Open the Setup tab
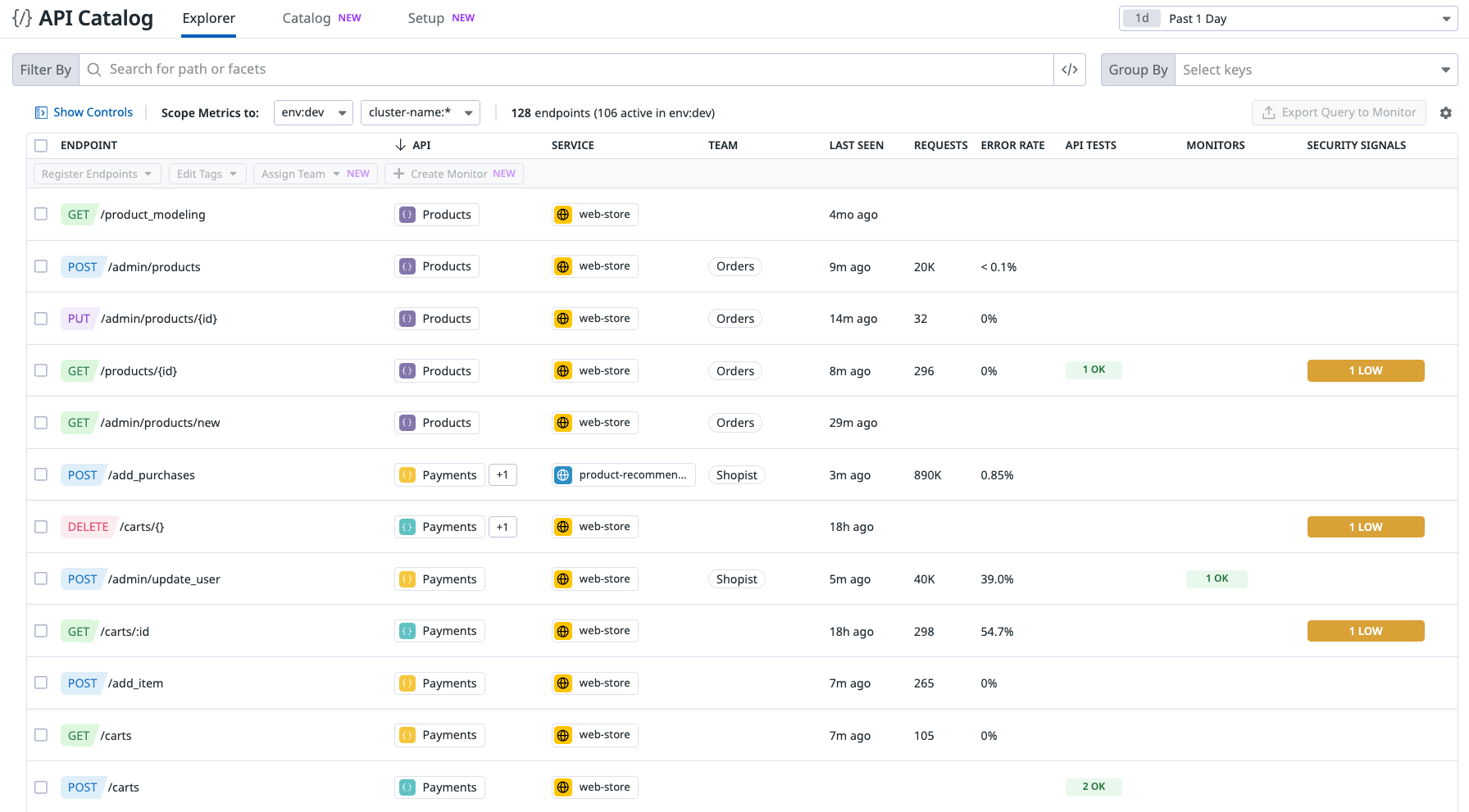Image resolution: width=1469 pixels, height=812 pixels. [x=425, y=18]
